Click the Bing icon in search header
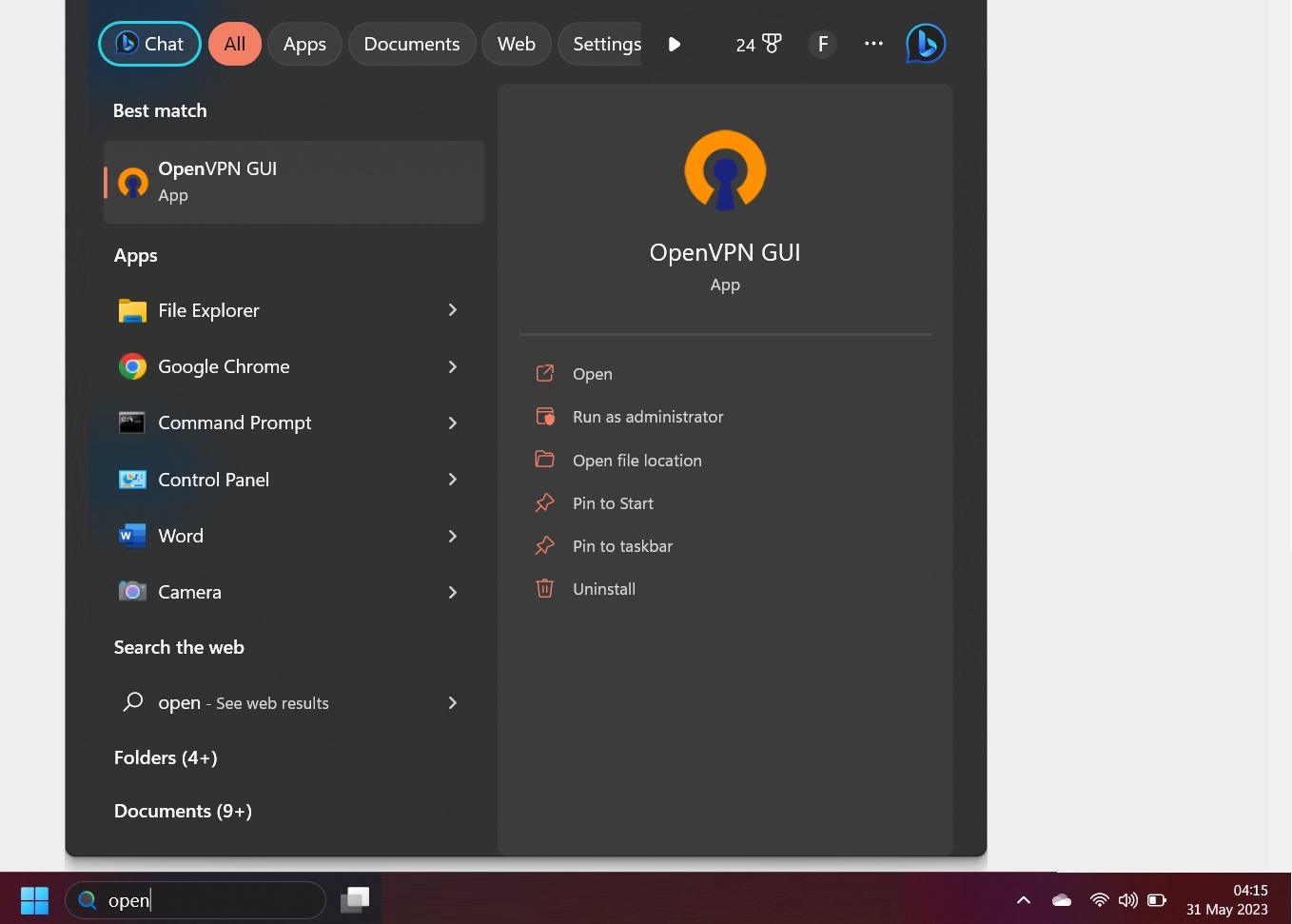This screenshot has height=924, width=1292. pyautogui.click(x=925, y=44)
